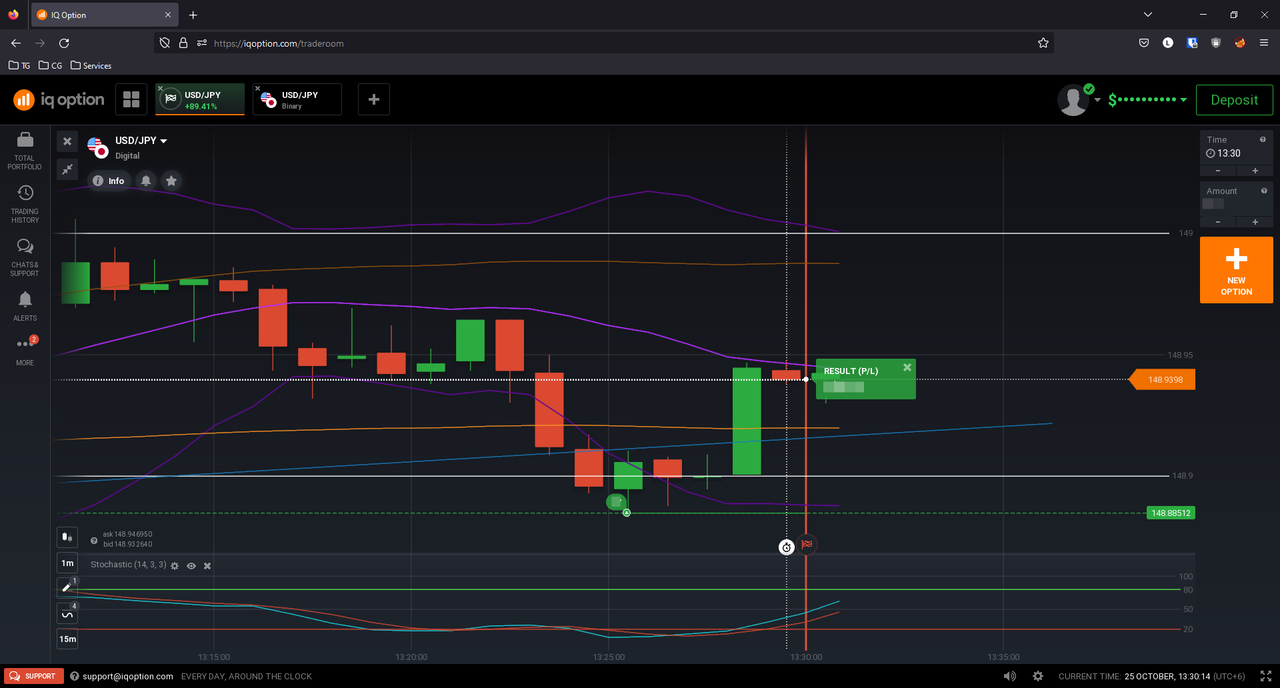1280x688 pixels.
Task: Click the 148.9398 current price tag
Action: [1162, 380]
